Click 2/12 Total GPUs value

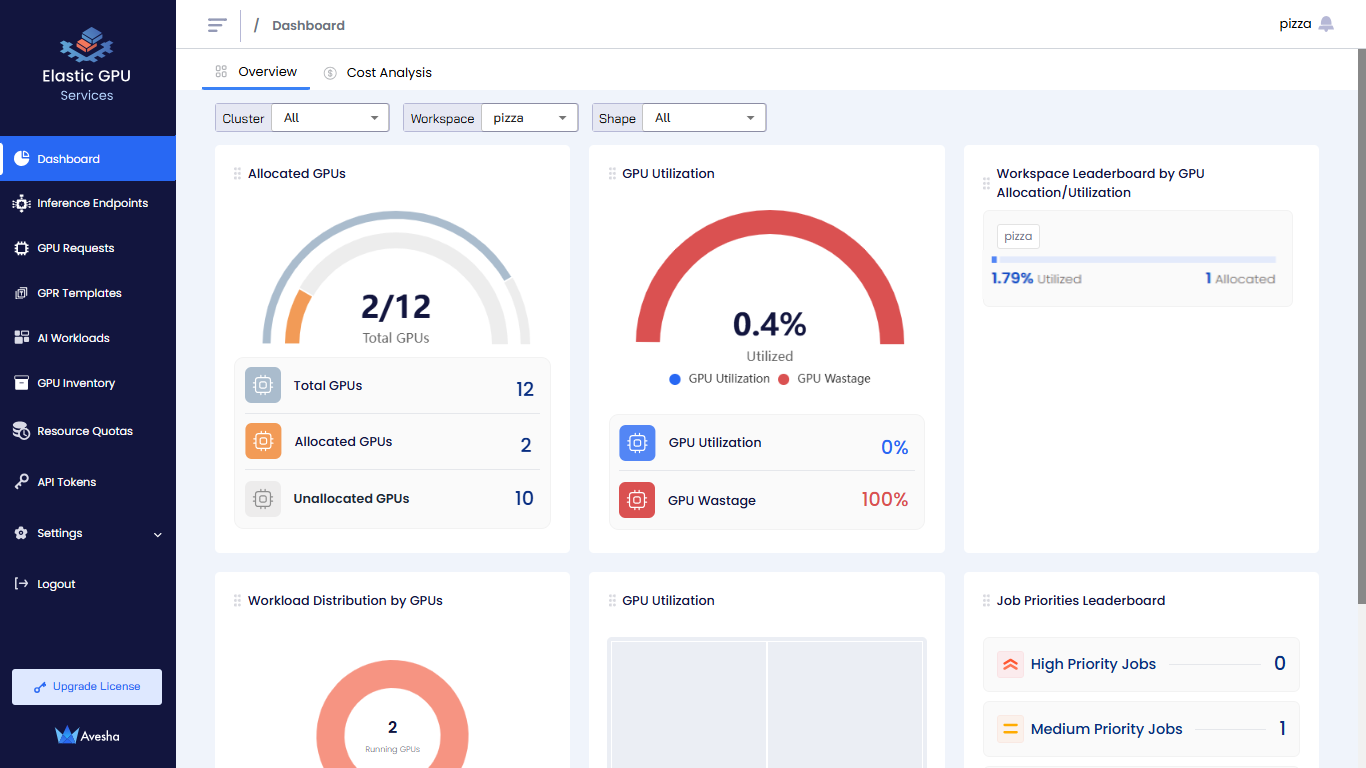(x=396, y=305)
